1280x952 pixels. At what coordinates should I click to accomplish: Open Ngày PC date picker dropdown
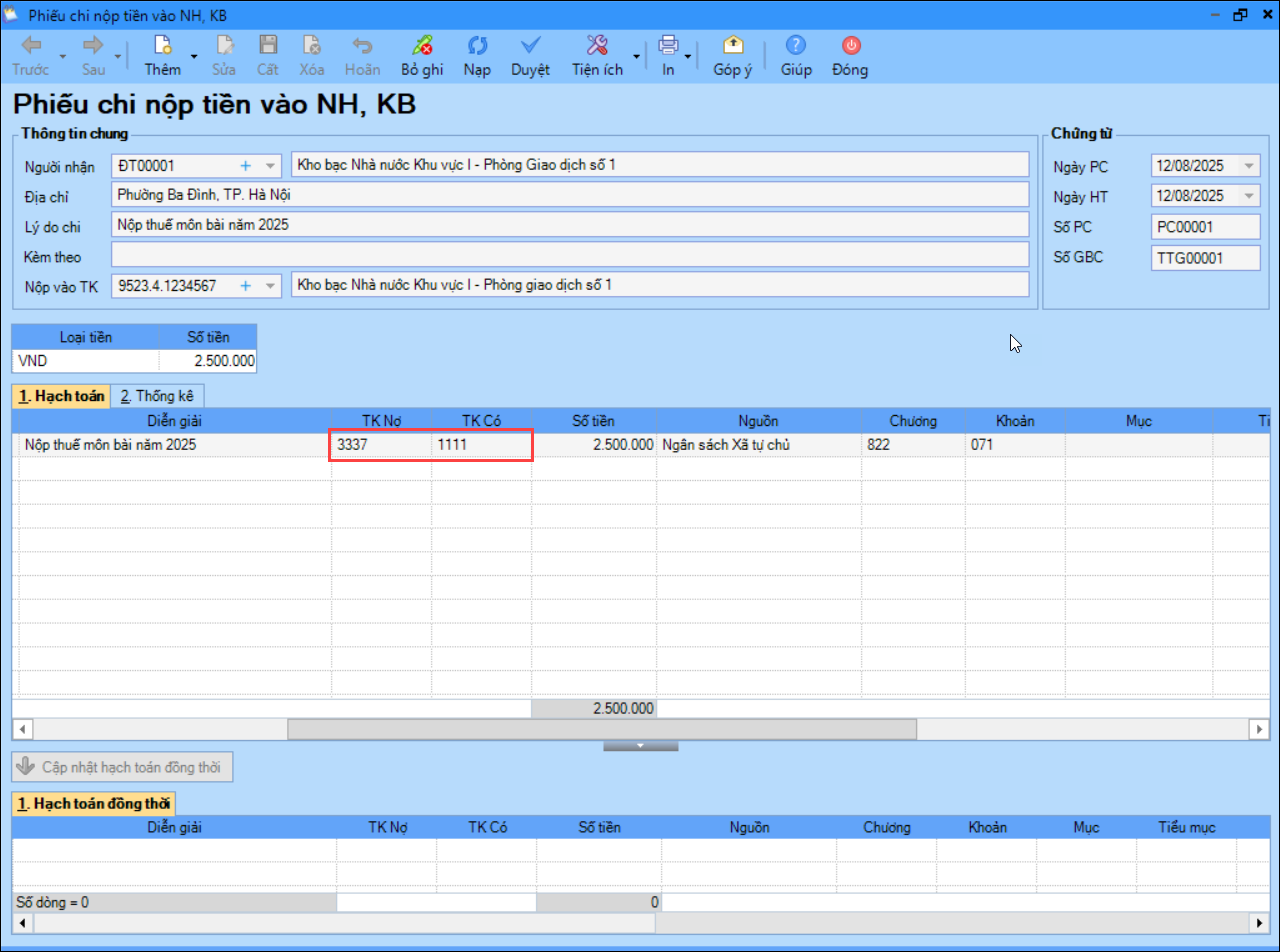1250,166
